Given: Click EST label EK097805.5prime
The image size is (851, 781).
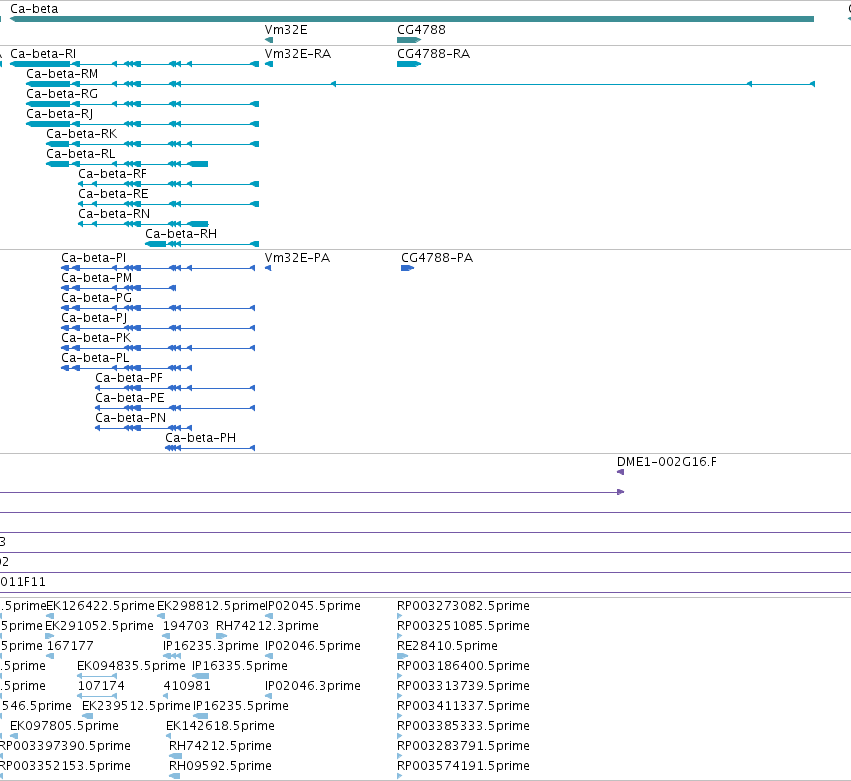Looking at the screenshot, I should (64, 726).
